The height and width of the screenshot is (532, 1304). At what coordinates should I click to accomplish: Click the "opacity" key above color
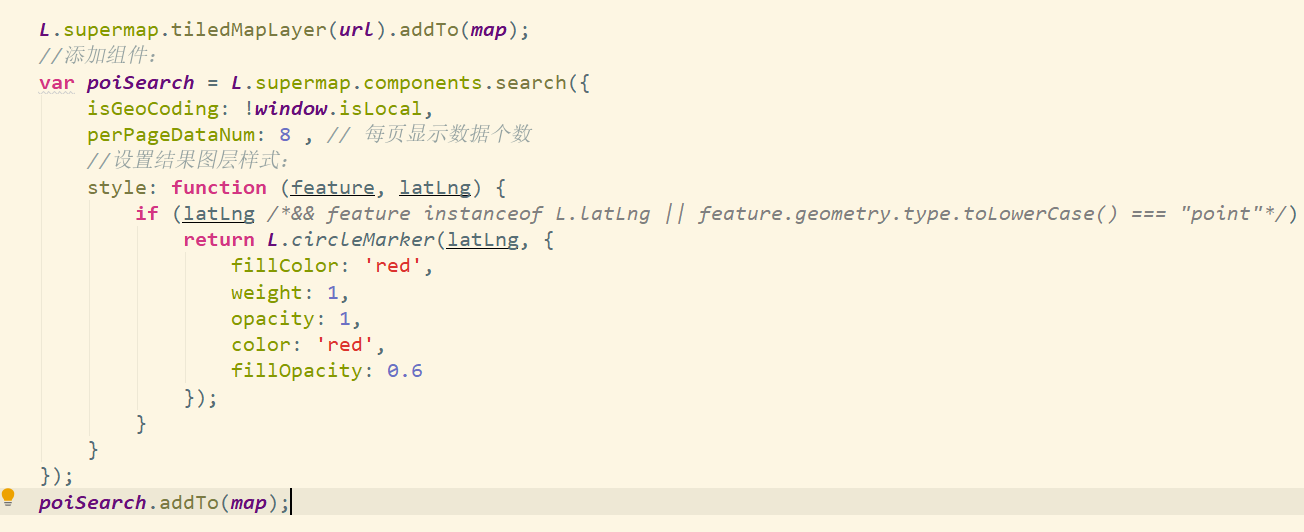(x=272, y=318)
